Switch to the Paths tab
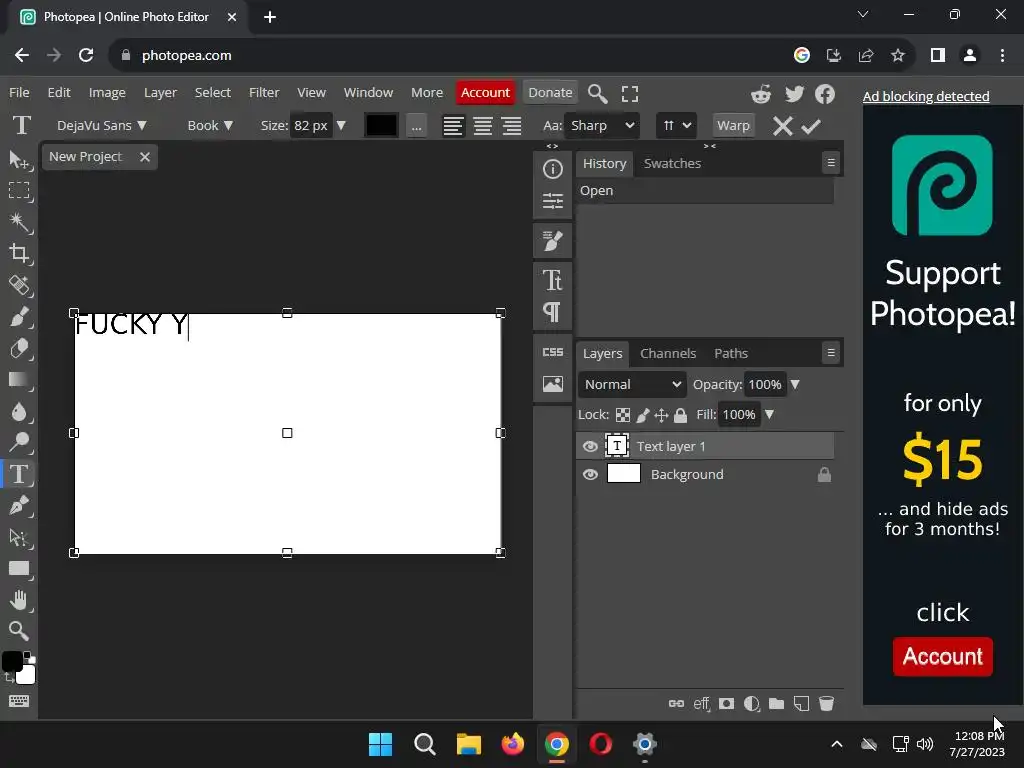The width and height of the screenshot is (1024, 768). 731,353
